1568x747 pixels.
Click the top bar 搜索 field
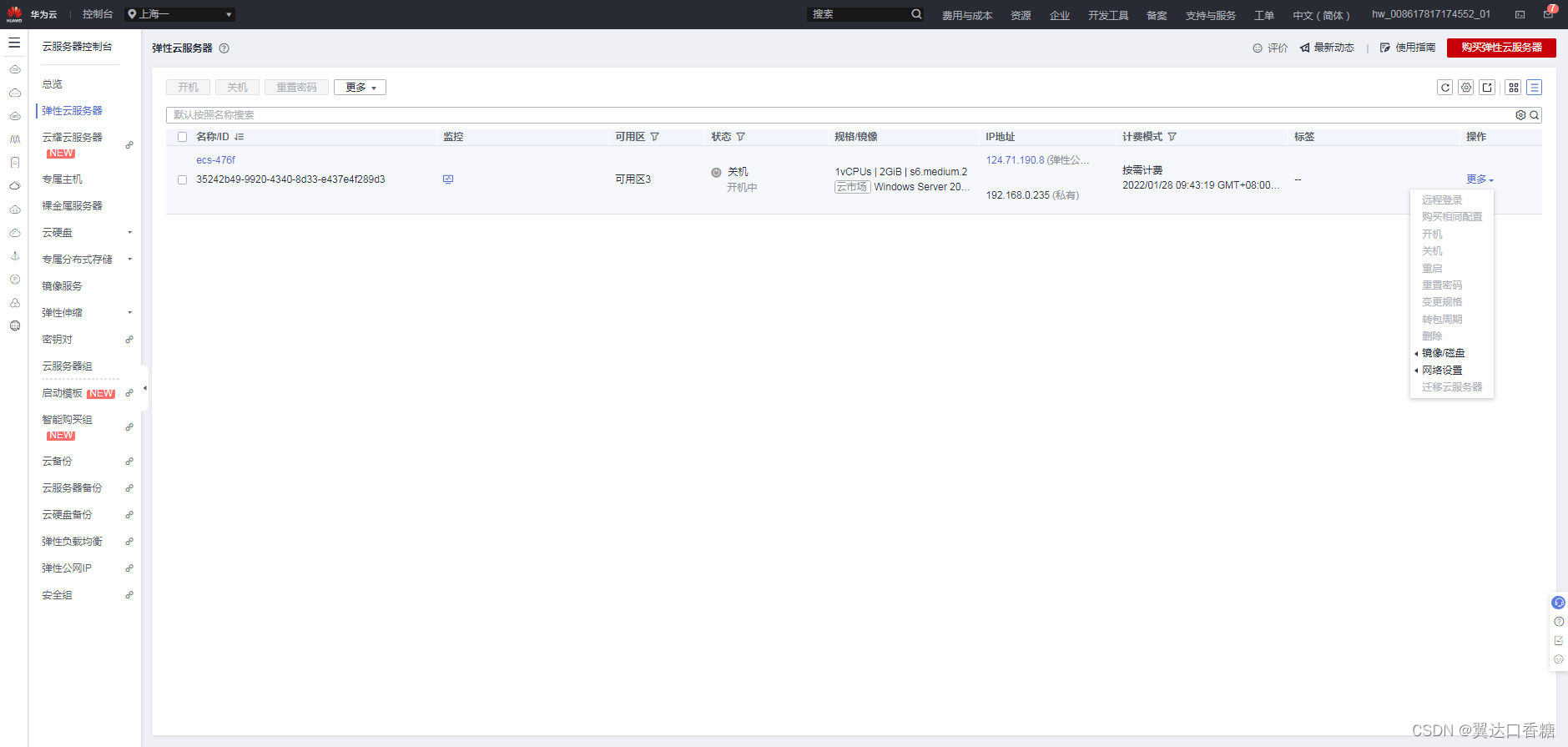[858, 14]
